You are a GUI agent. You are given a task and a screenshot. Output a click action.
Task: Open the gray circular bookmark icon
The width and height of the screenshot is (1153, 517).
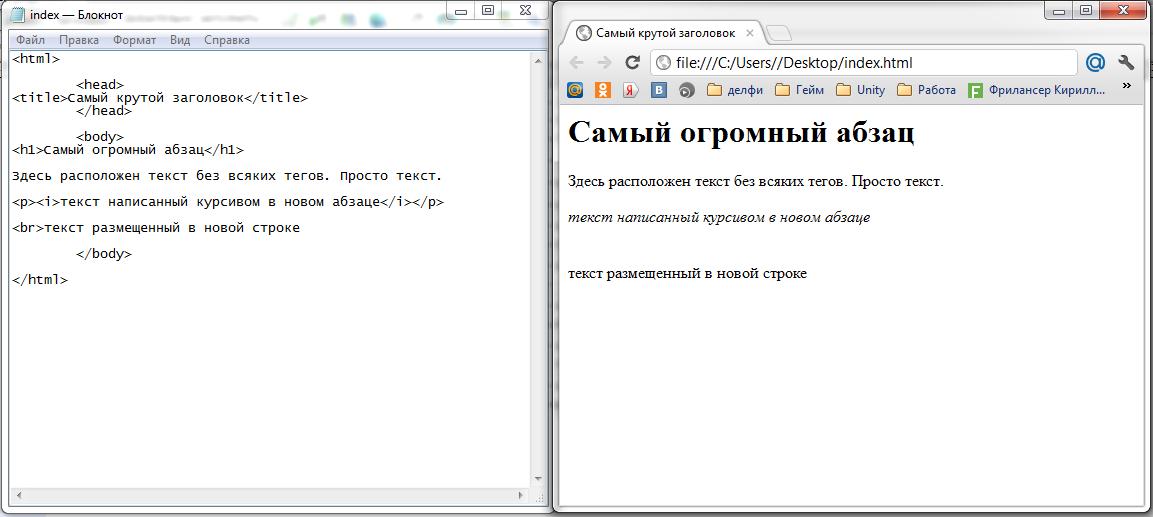pos(687,90)
